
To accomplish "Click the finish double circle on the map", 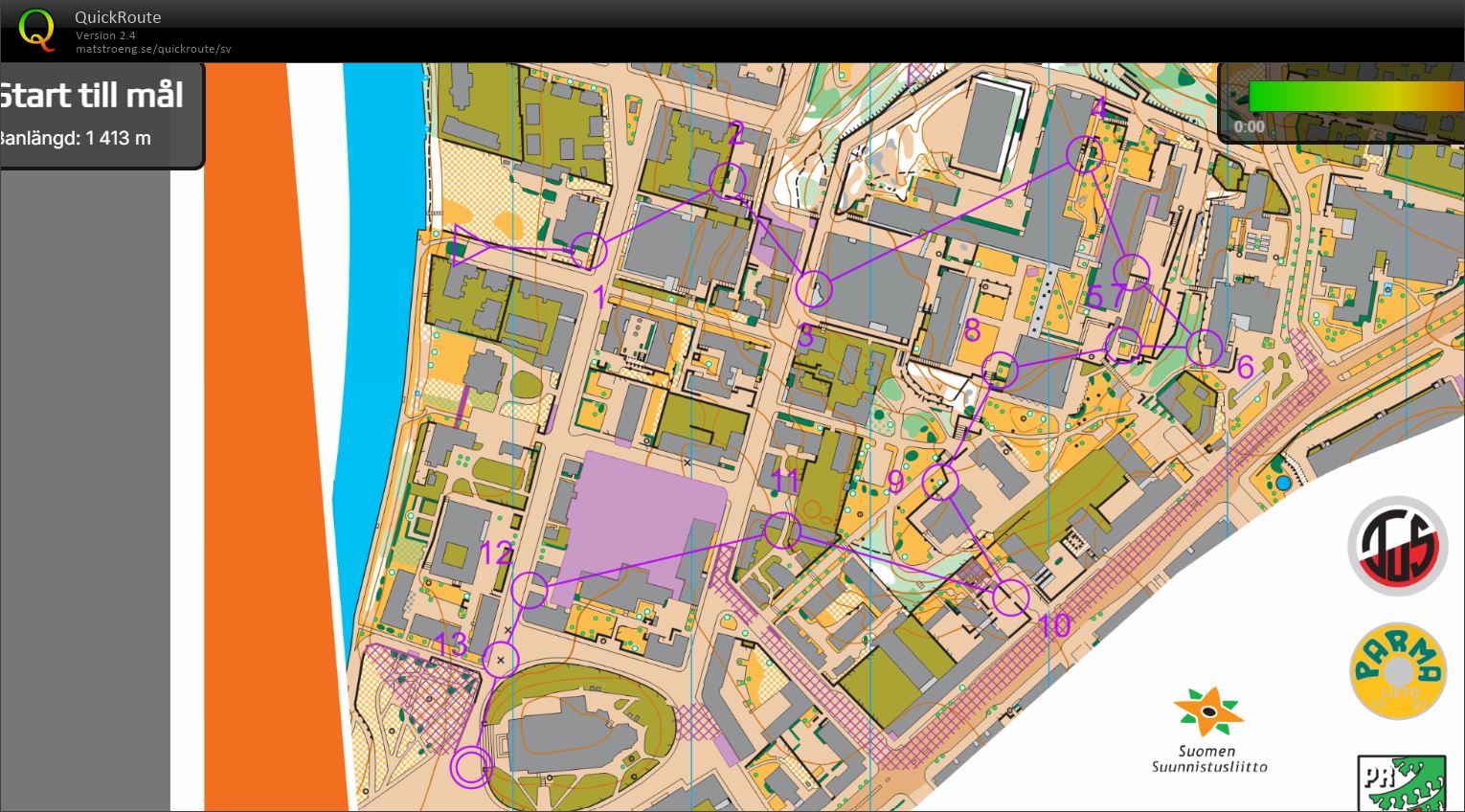I will click(x=470, y=767).
